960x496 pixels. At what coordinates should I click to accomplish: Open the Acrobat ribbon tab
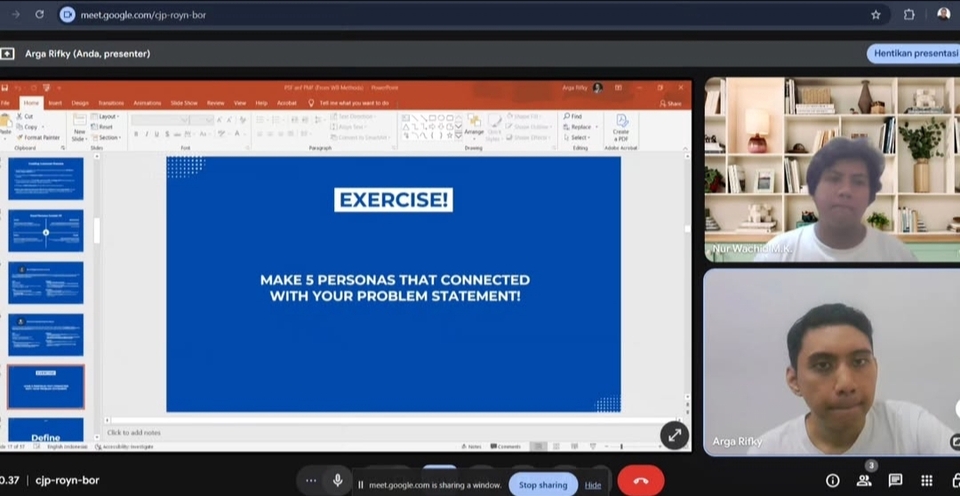pos(287,103)
